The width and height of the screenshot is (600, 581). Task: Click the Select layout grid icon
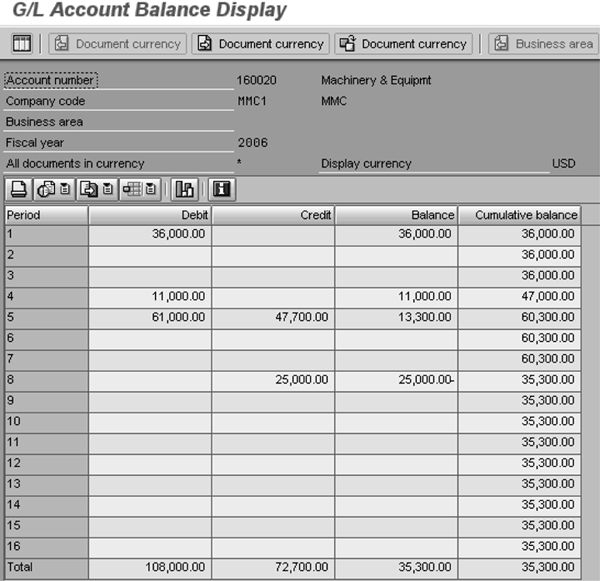(x=132, y=189)
